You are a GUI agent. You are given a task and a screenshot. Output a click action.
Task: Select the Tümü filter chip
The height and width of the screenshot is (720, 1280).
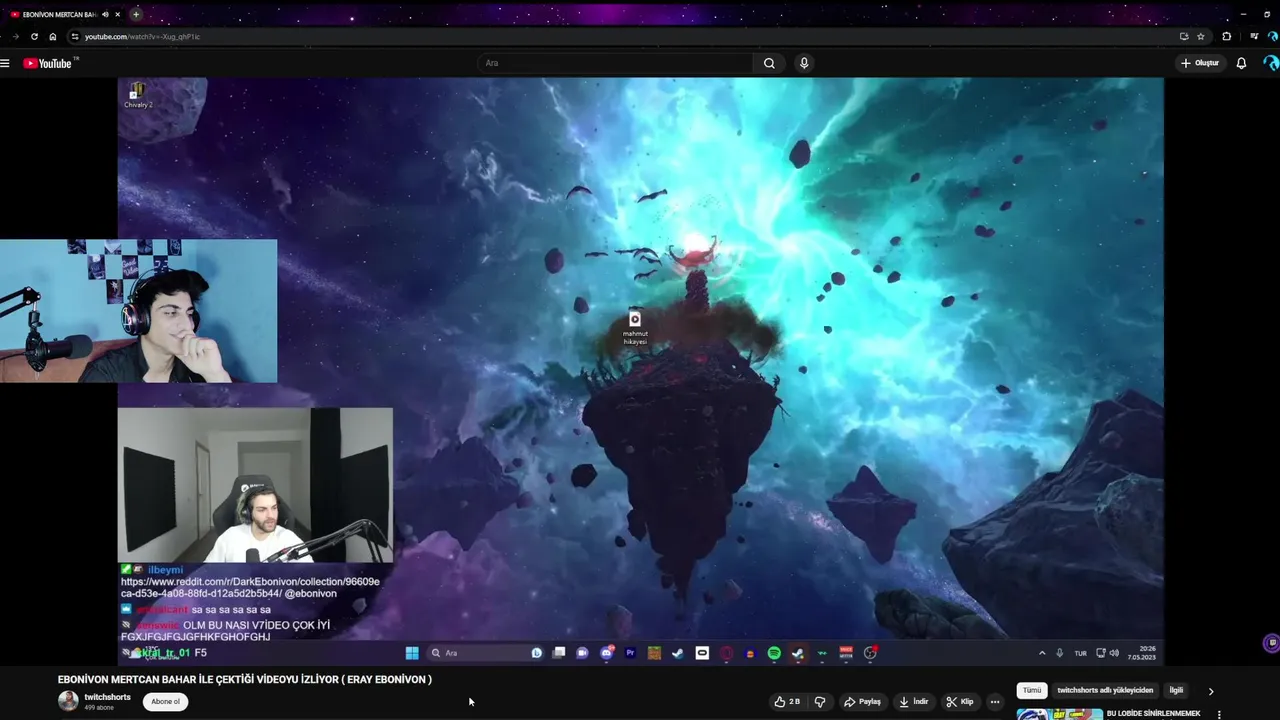coord(1031,690)
